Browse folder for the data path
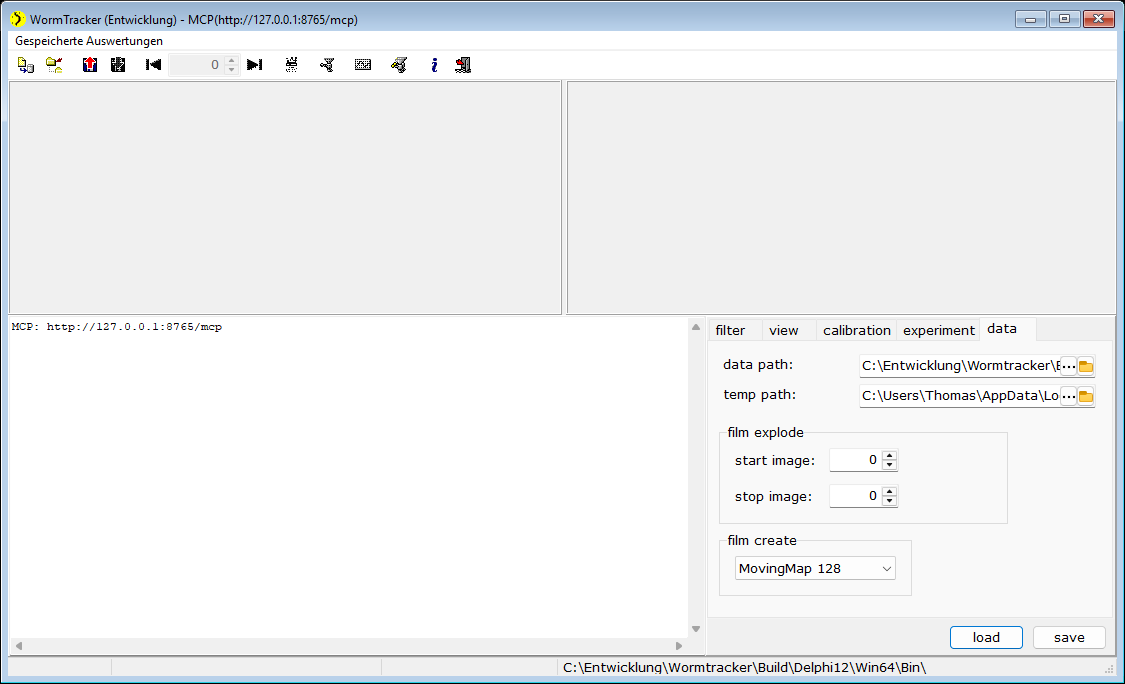Screen dimensions: 1125x684 (x=1086, y=366)
